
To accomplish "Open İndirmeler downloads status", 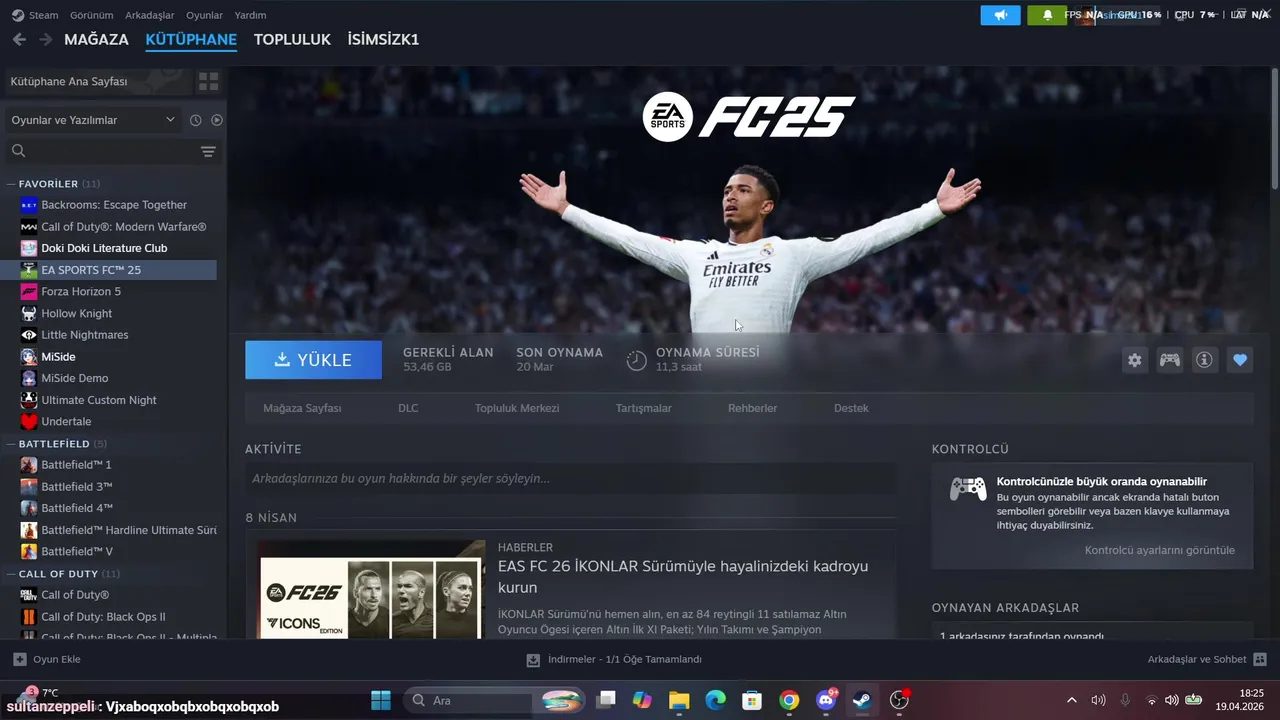I will pos(614,659).
